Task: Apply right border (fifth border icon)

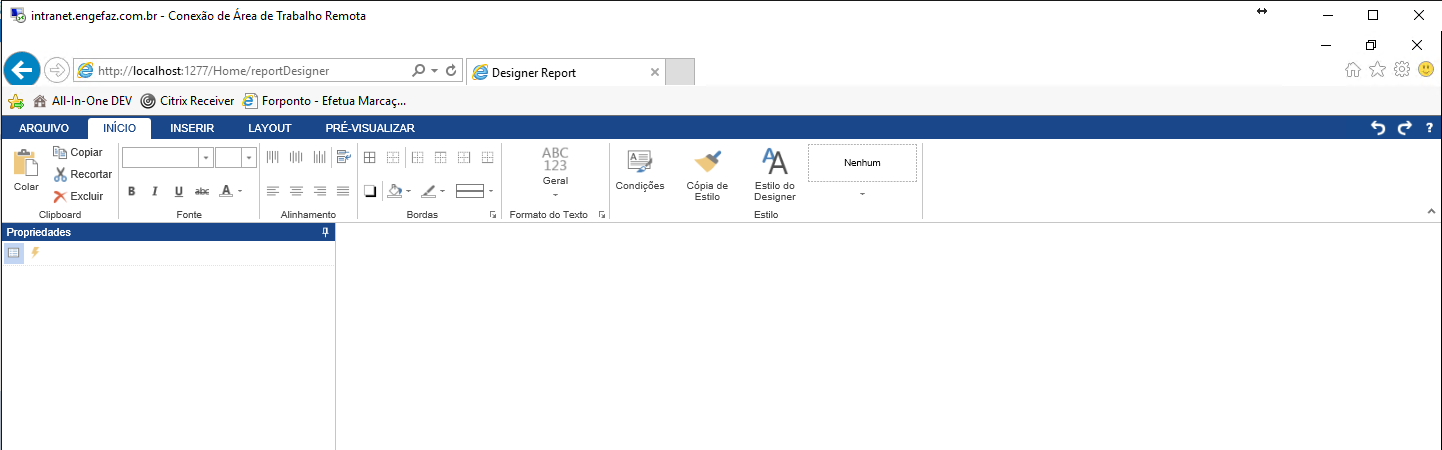Action: coord(464,157)
